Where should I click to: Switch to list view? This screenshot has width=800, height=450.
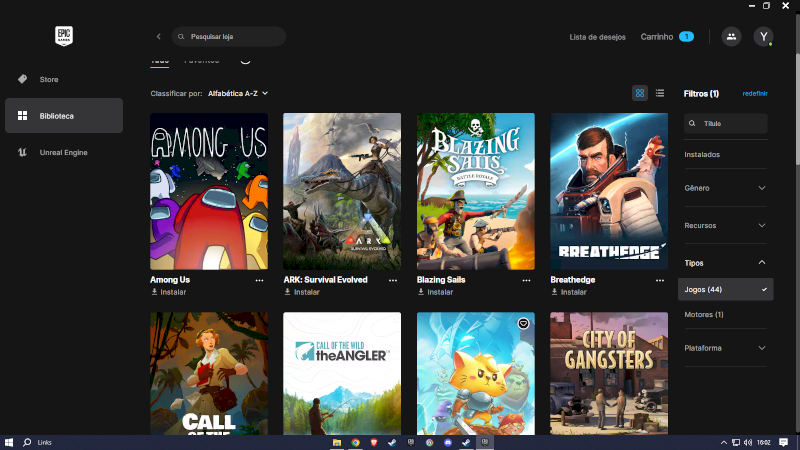click(x=660, y=93)
